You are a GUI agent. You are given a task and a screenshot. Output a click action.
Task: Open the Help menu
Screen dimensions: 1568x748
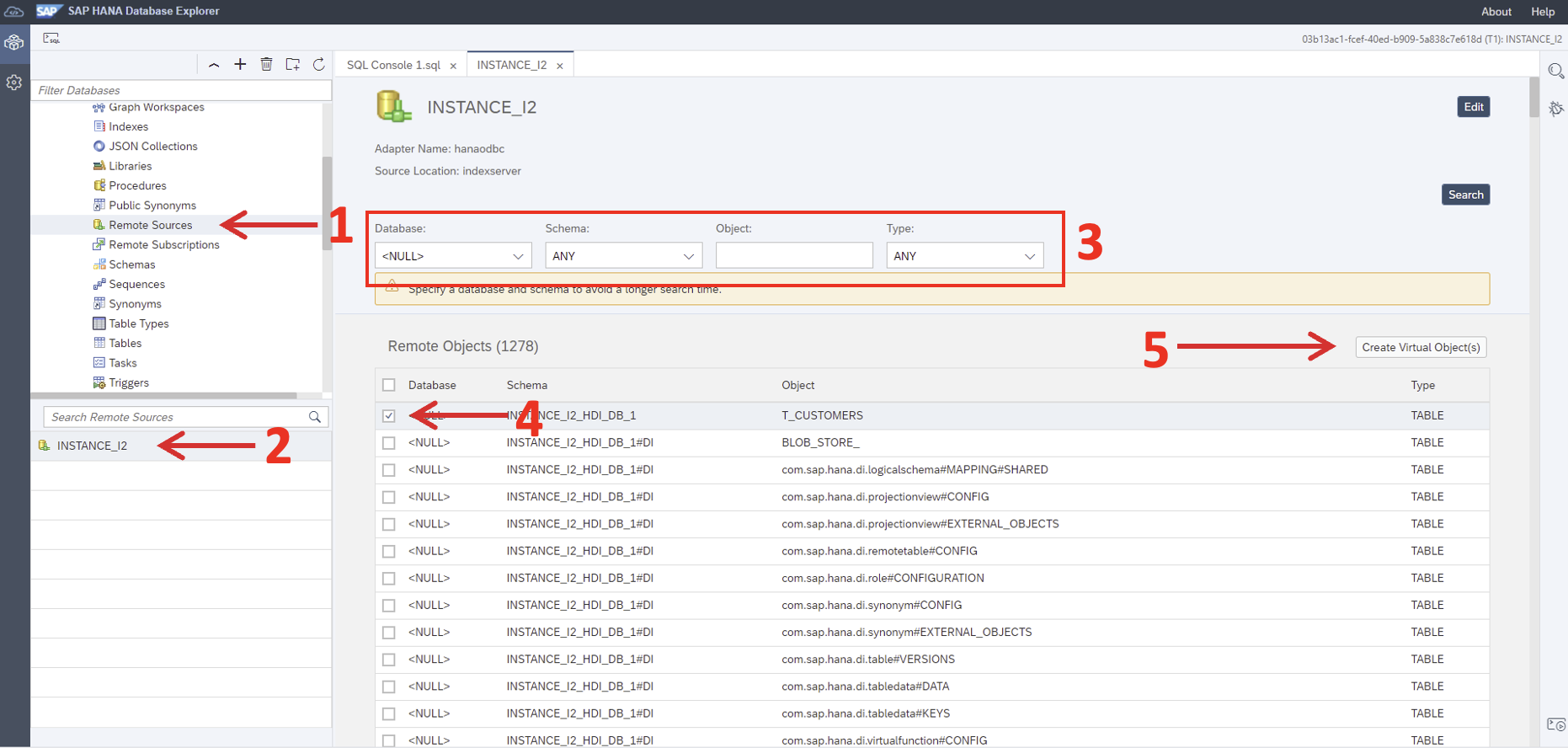click(1543, 12)
